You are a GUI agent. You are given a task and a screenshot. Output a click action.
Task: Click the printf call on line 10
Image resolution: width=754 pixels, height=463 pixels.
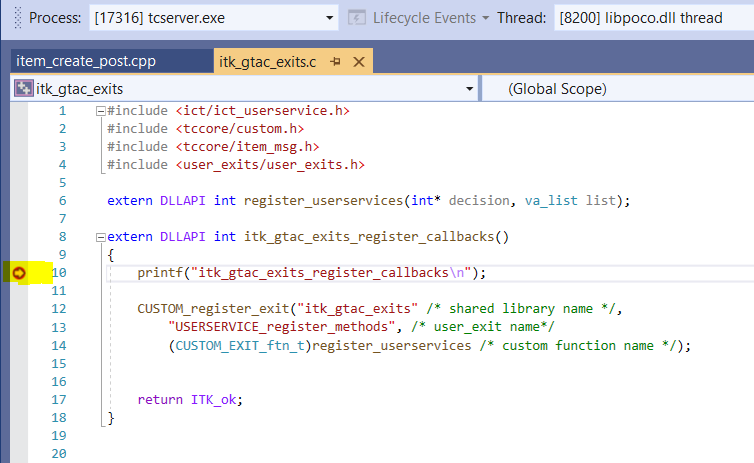coord(159,273)
